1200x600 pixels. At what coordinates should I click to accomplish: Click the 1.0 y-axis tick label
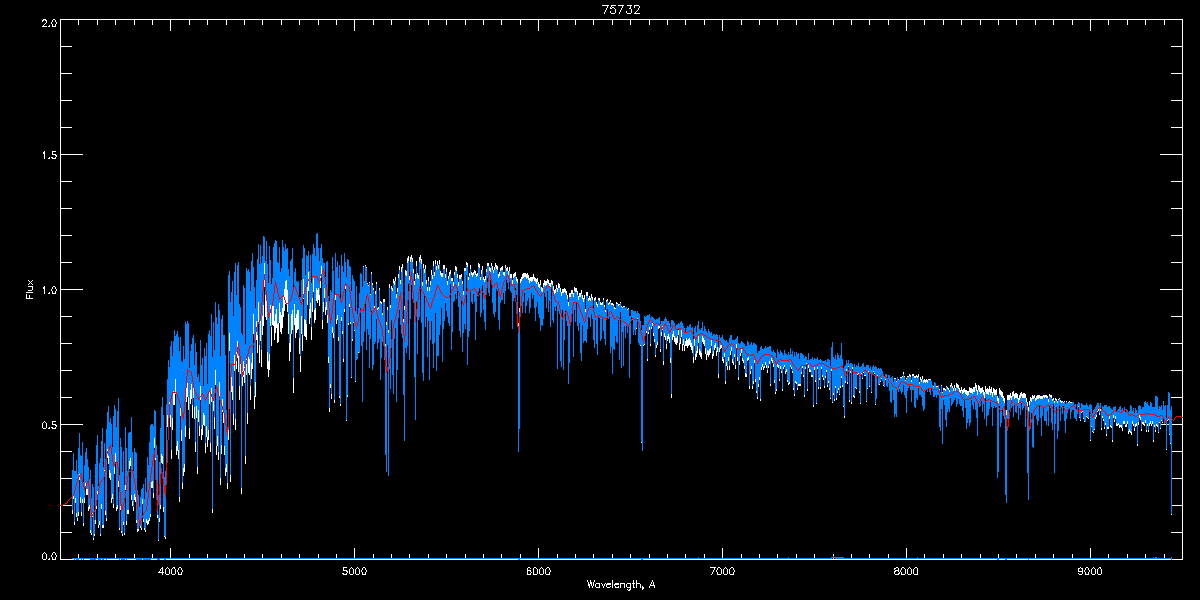(x=49, y=290)
